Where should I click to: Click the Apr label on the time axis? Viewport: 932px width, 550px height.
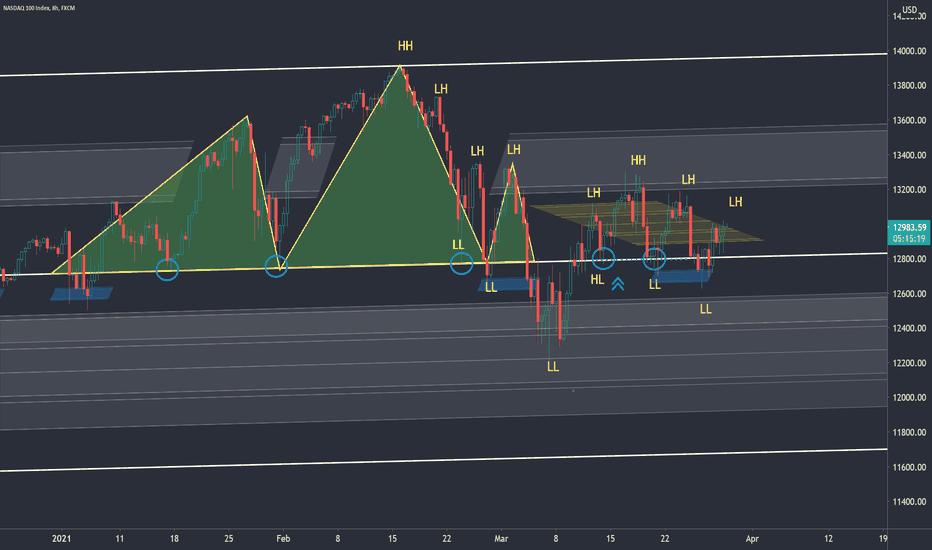752,539
